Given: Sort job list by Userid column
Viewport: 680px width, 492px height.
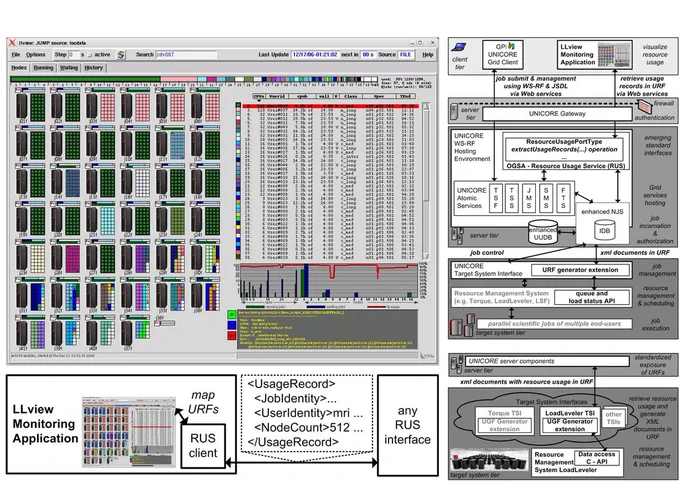Looking at the screenshot, I should (x=277, y=96).
